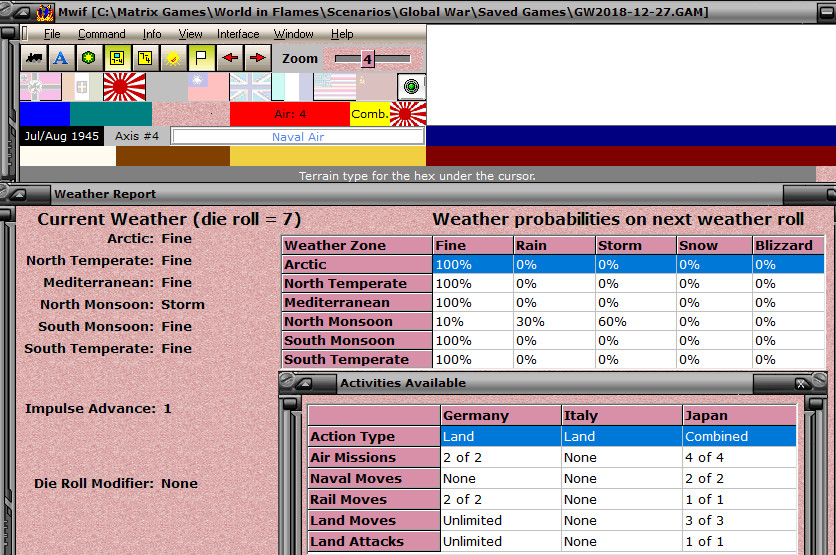The width and height of the screenshot is (836, 555).
Task: Click the Comb. action indicator
Action: (x=369, y=114)
